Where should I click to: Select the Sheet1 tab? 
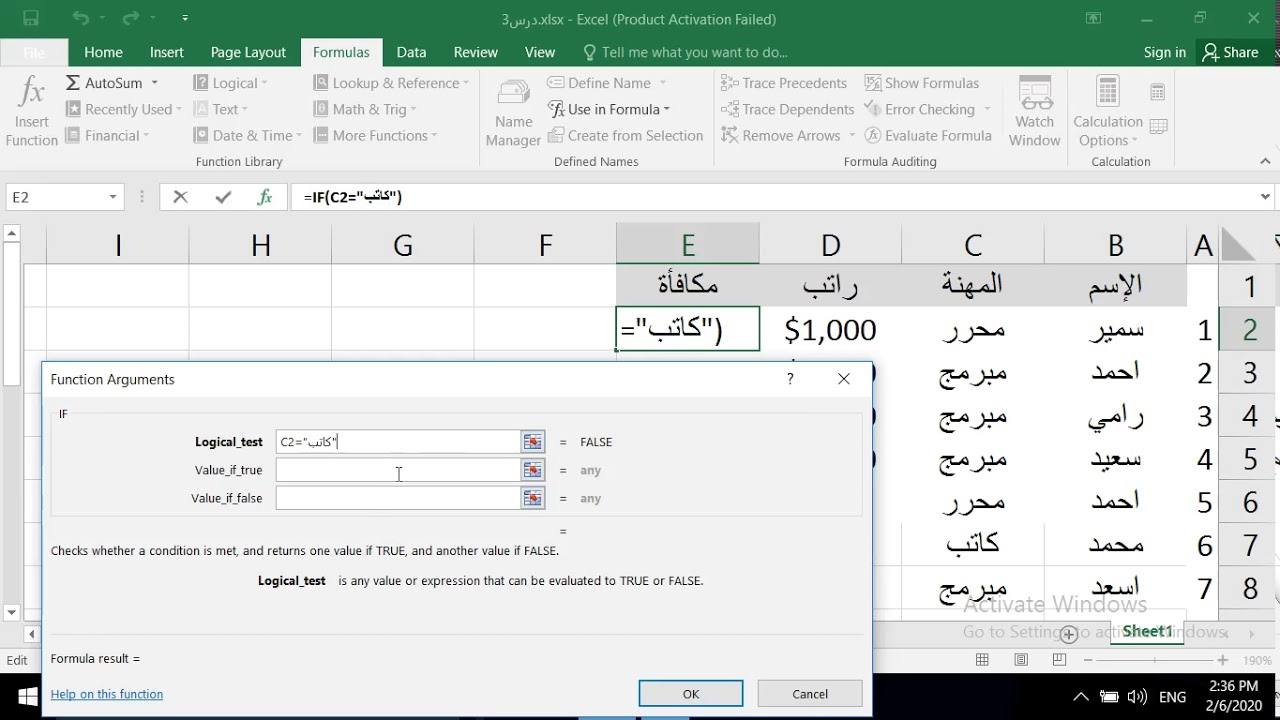pos(1146,631)
